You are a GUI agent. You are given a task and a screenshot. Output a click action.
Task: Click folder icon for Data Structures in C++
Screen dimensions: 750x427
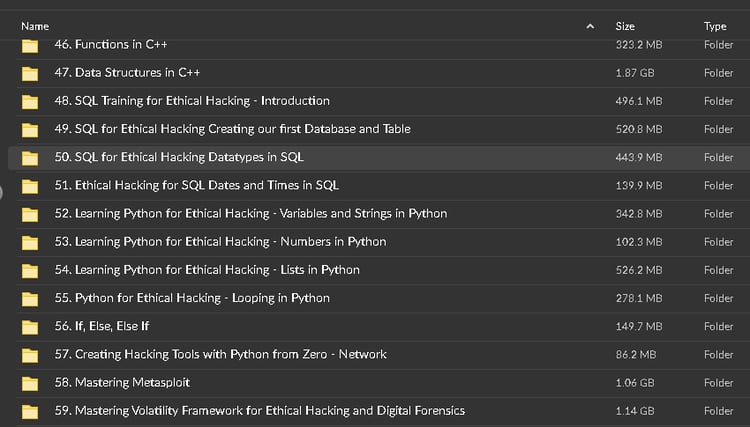30,73
